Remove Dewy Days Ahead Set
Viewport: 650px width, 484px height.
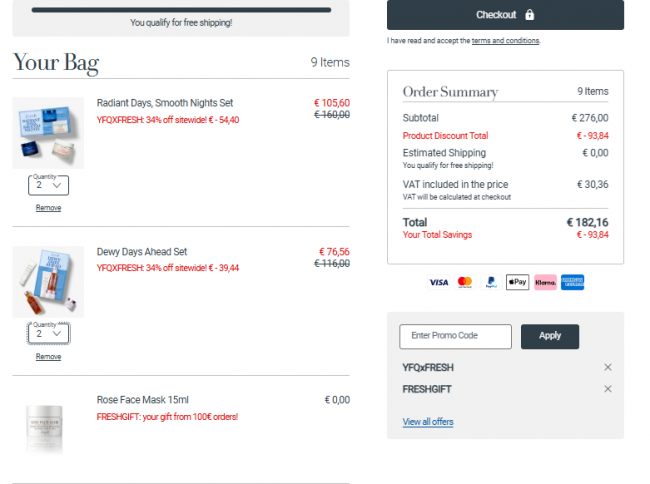48,356
